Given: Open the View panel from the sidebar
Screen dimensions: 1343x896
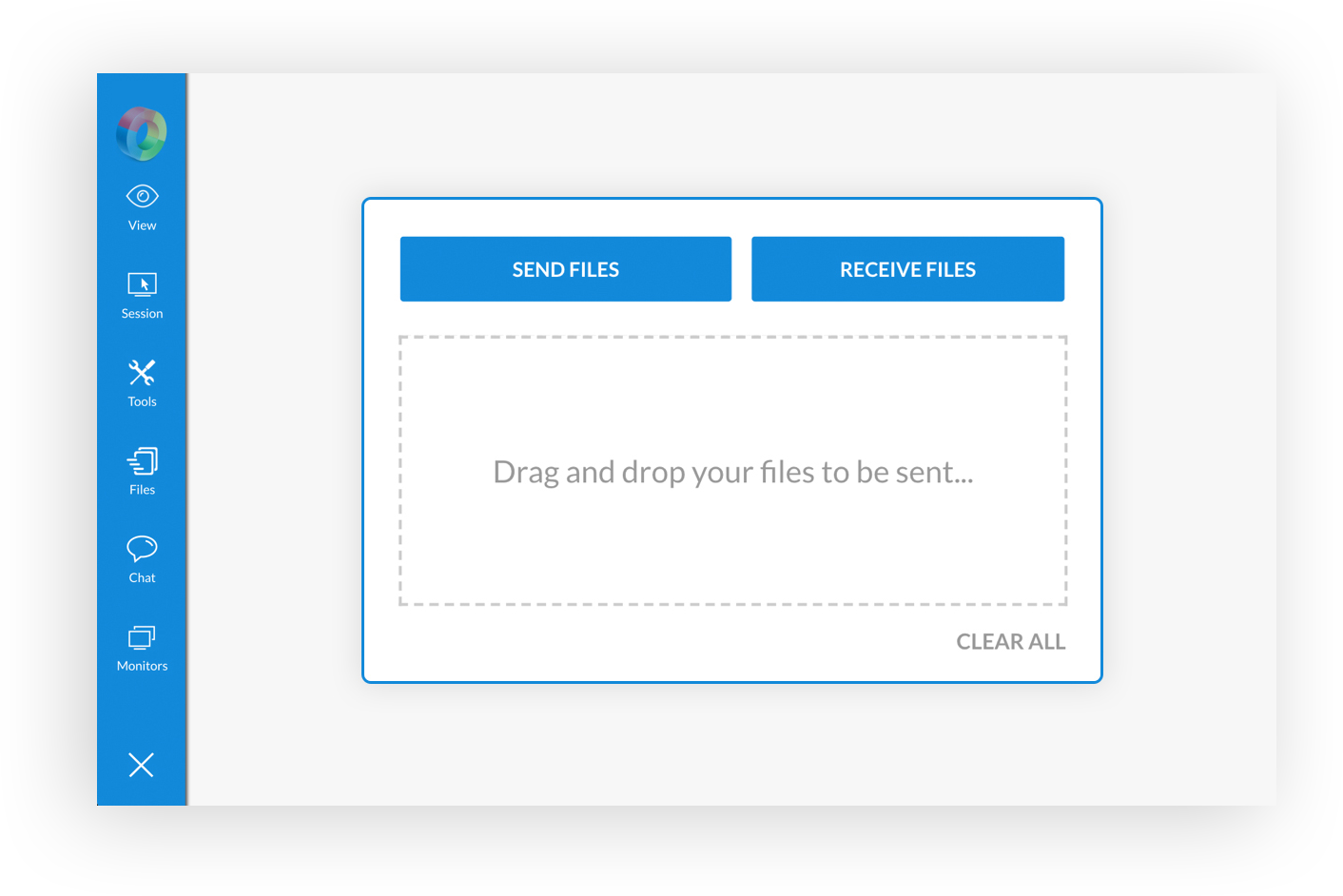Looking at the screenshot, I should click(141, 205).
